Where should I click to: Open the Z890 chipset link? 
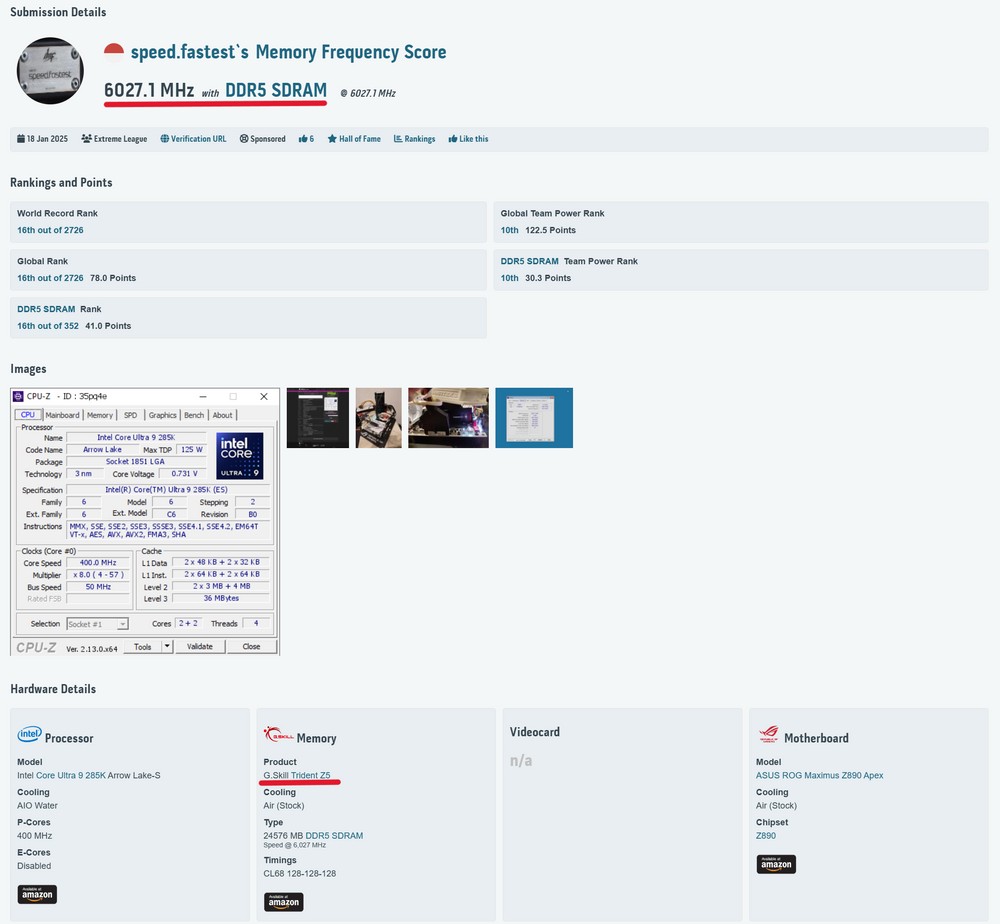click(766, 836)
